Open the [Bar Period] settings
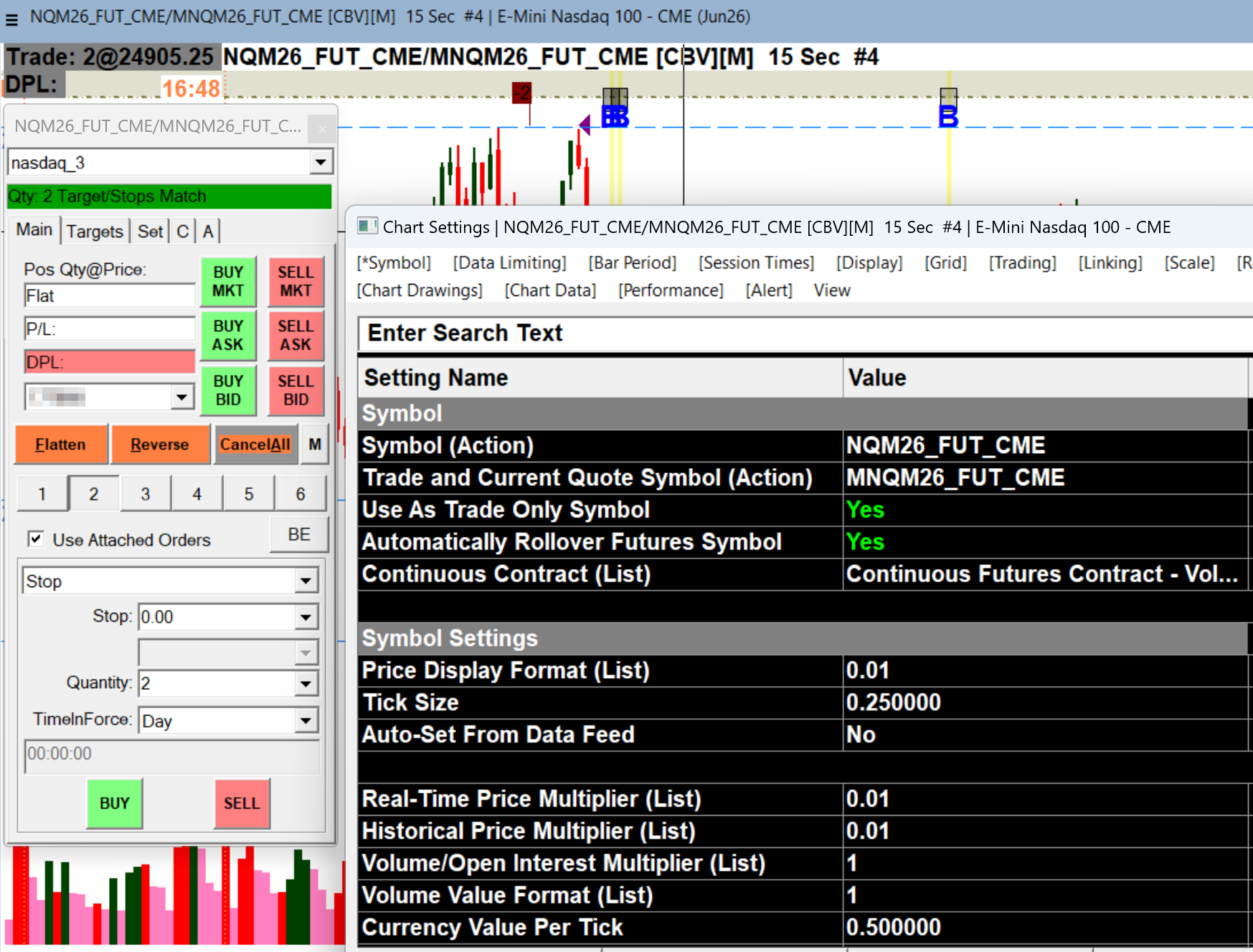Screen dimensions: 1253x952 (633, 263)
